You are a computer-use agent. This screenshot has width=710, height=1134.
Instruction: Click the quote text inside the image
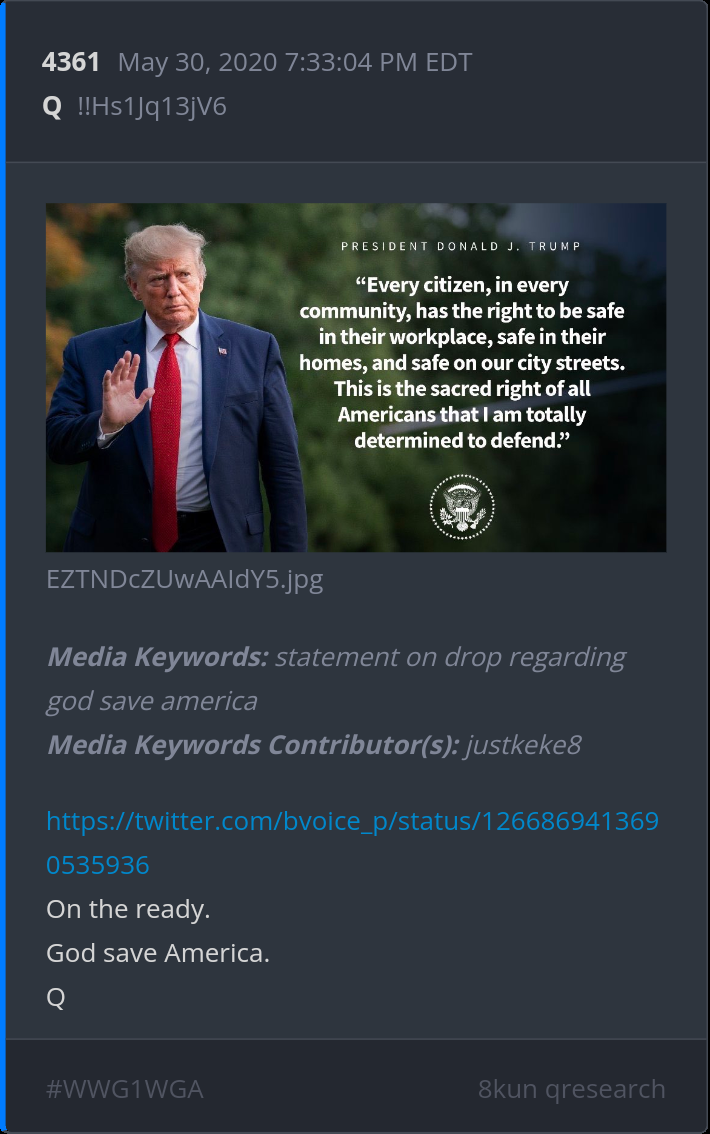(x=462, y=362)
